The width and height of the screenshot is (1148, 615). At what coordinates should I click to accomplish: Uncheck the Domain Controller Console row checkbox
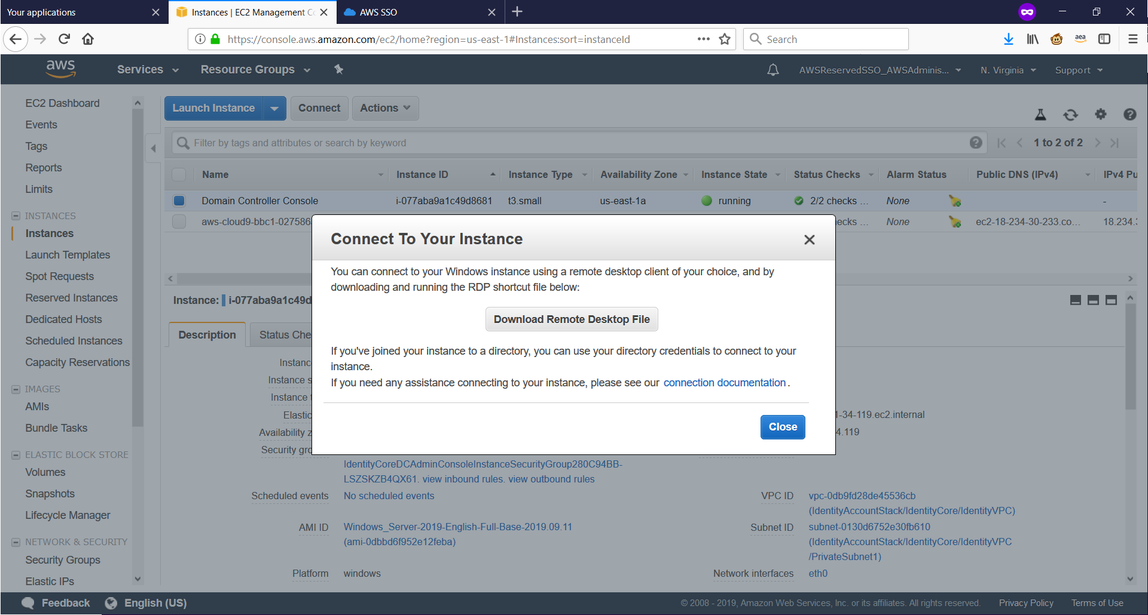[179, 200]
